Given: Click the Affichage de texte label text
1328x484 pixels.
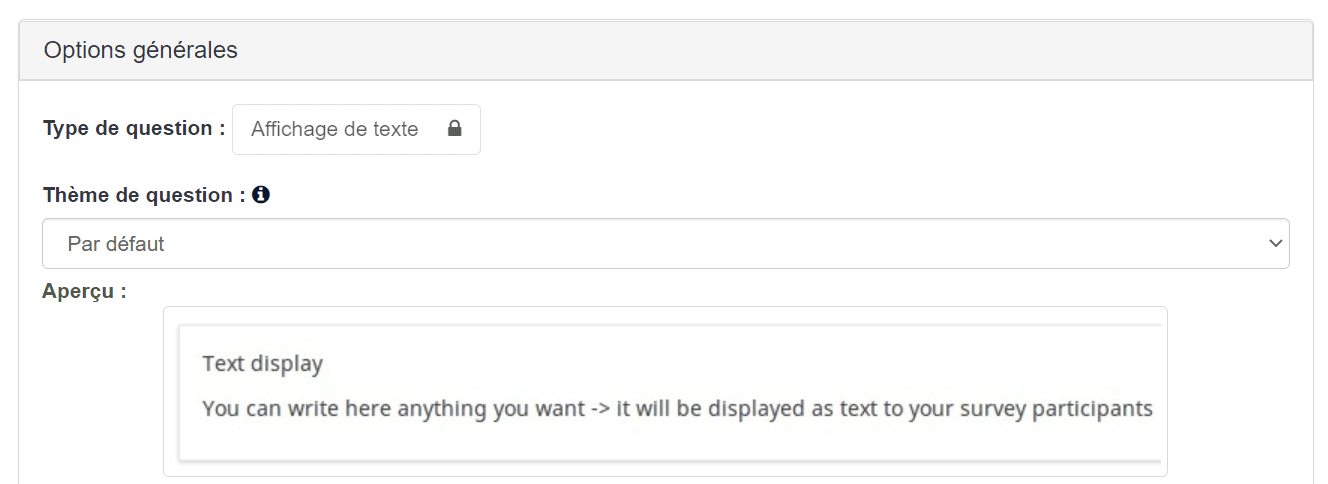Looking at the screenshot, I should 335,130.
